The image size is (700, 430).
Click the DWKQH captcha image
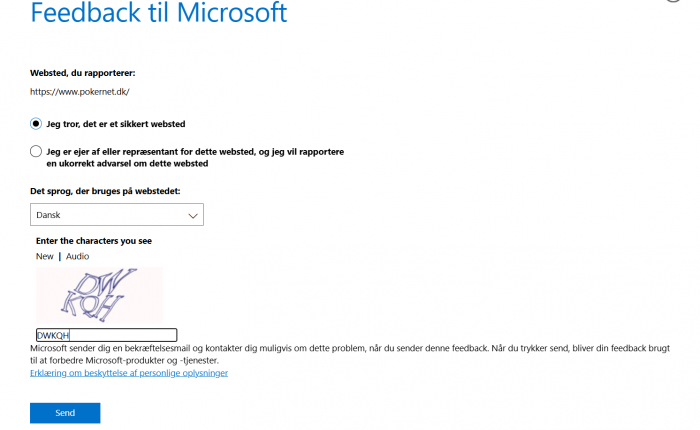click(100, 295)
